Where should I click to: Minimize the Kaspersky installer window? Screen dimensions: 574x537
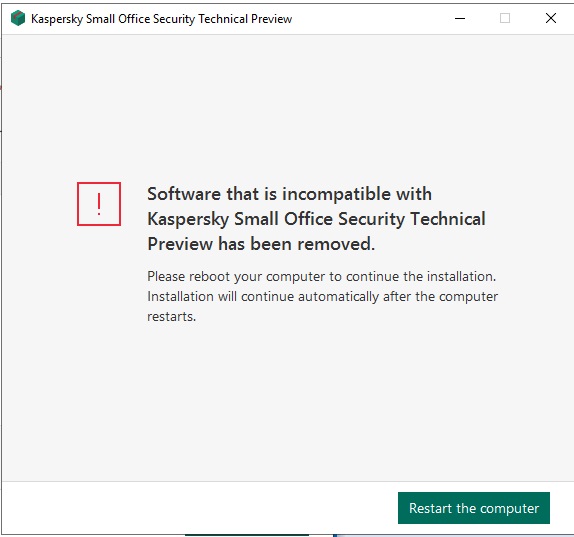tap(460, 18)
